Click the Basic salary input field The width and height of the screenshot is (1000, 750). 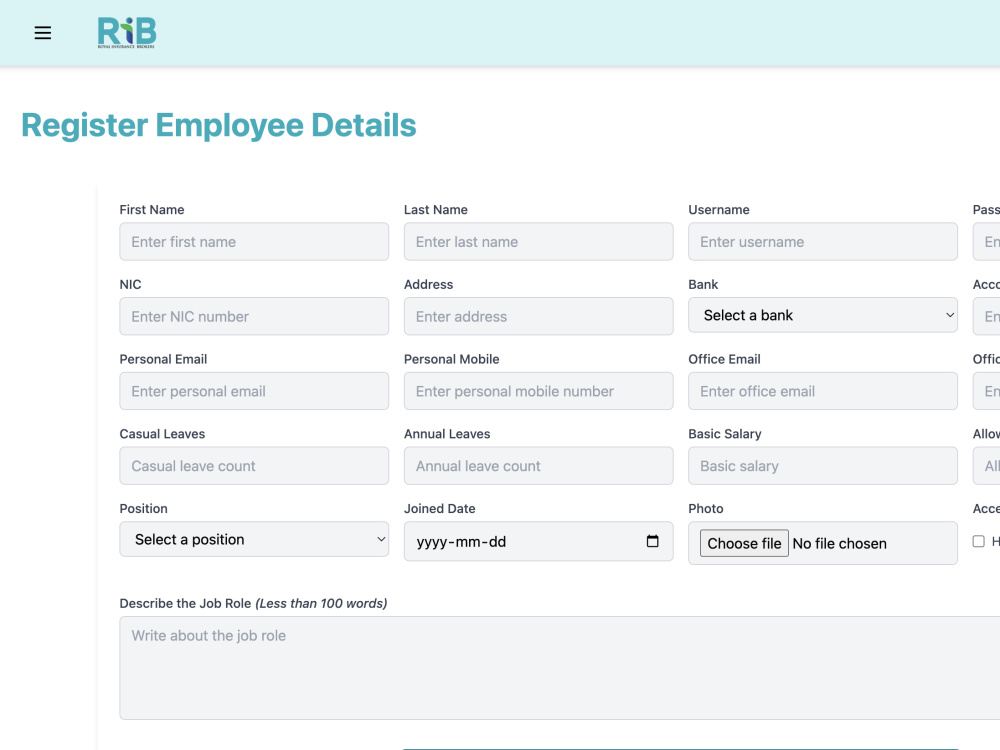click(x=823, y=466)
